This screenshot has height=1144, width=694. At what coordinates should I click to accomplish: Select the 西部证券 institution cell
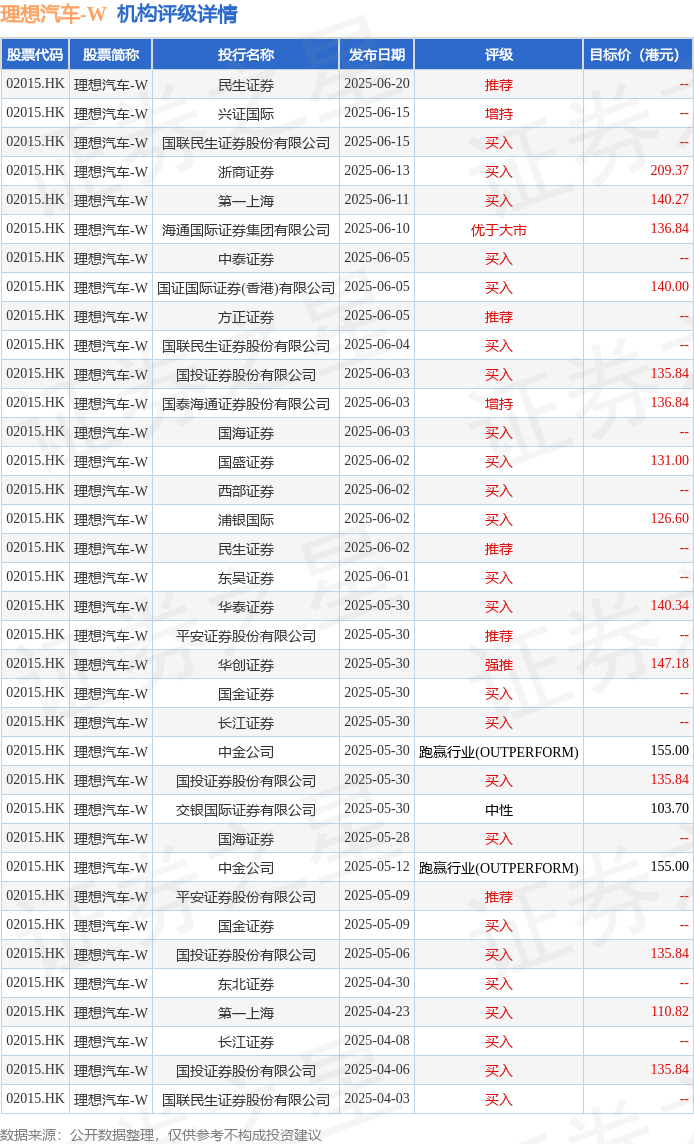pyautogui.click(x=246, y=491)
